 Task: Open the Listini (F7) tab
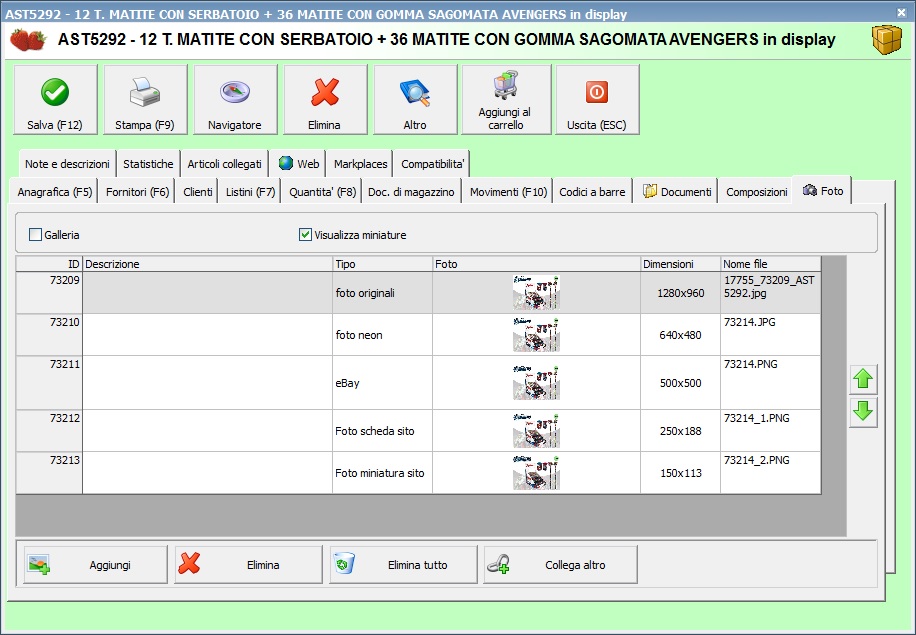(x=251, y=192)
